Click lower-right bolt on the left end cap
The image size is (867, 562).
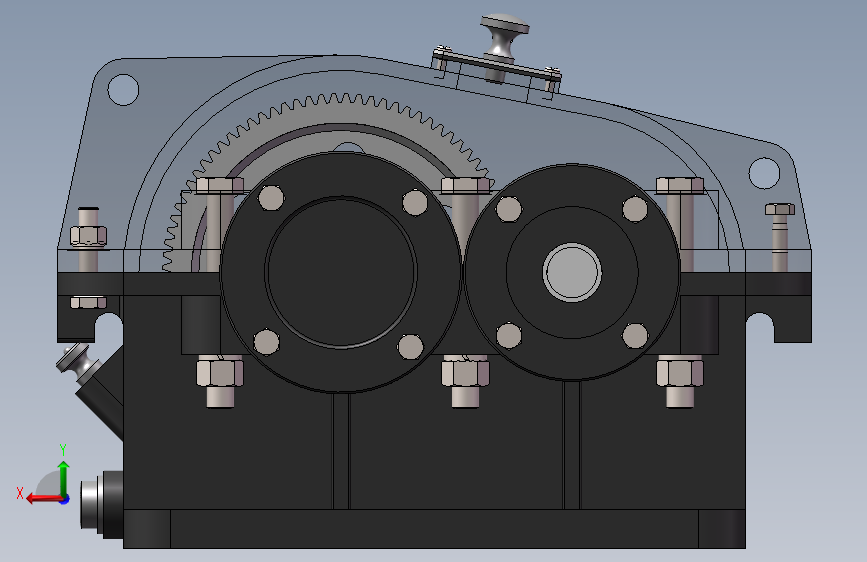[x=410, y=347]
